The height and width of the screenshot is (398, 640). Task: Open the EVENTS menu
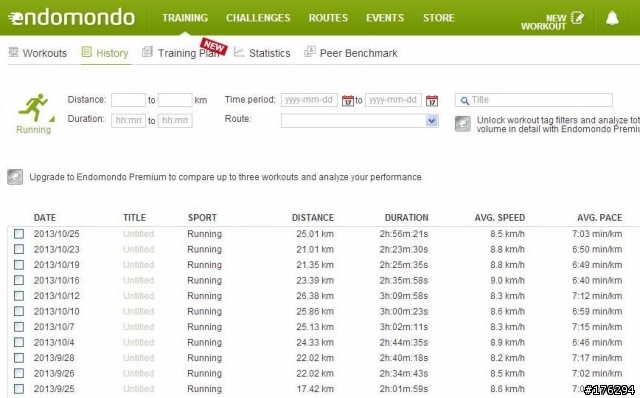385,18
